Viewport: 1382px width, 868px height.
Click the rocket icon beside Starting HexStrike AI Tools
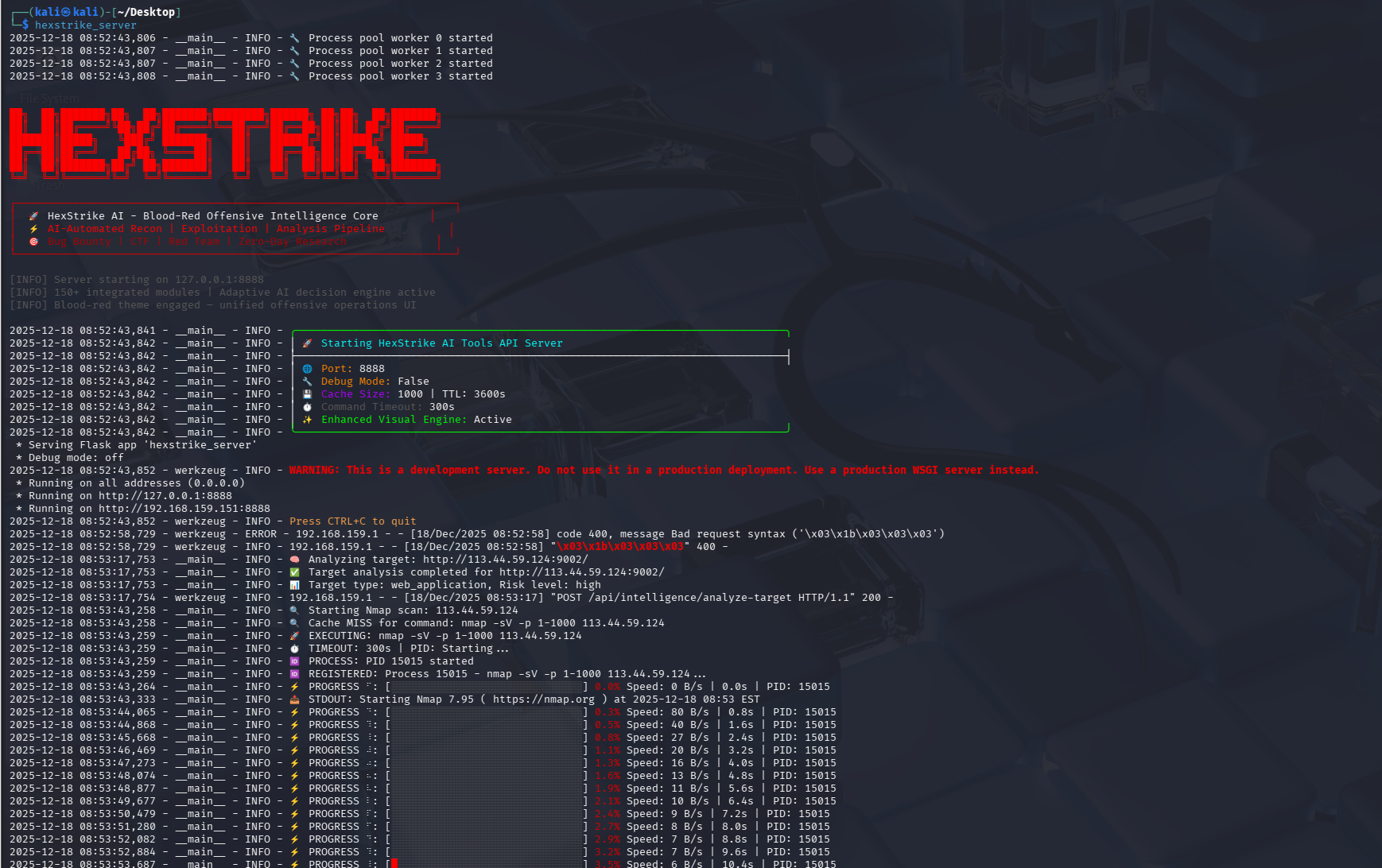click(307, 343)
